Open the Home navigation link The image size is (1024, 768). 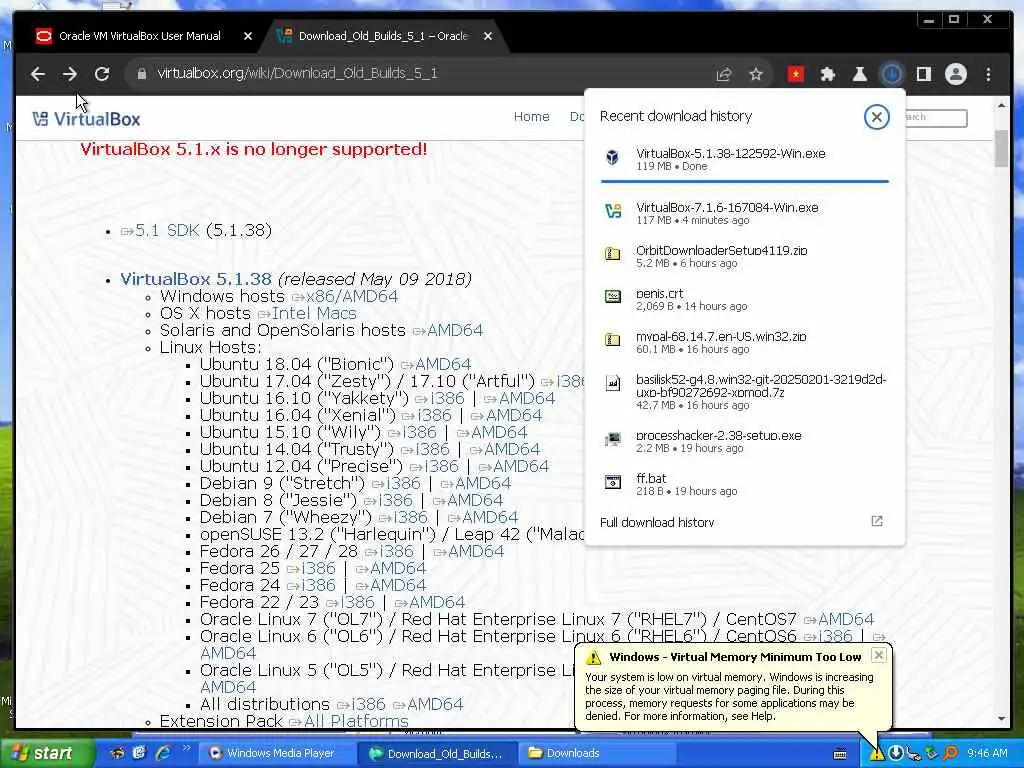point(532,117)
